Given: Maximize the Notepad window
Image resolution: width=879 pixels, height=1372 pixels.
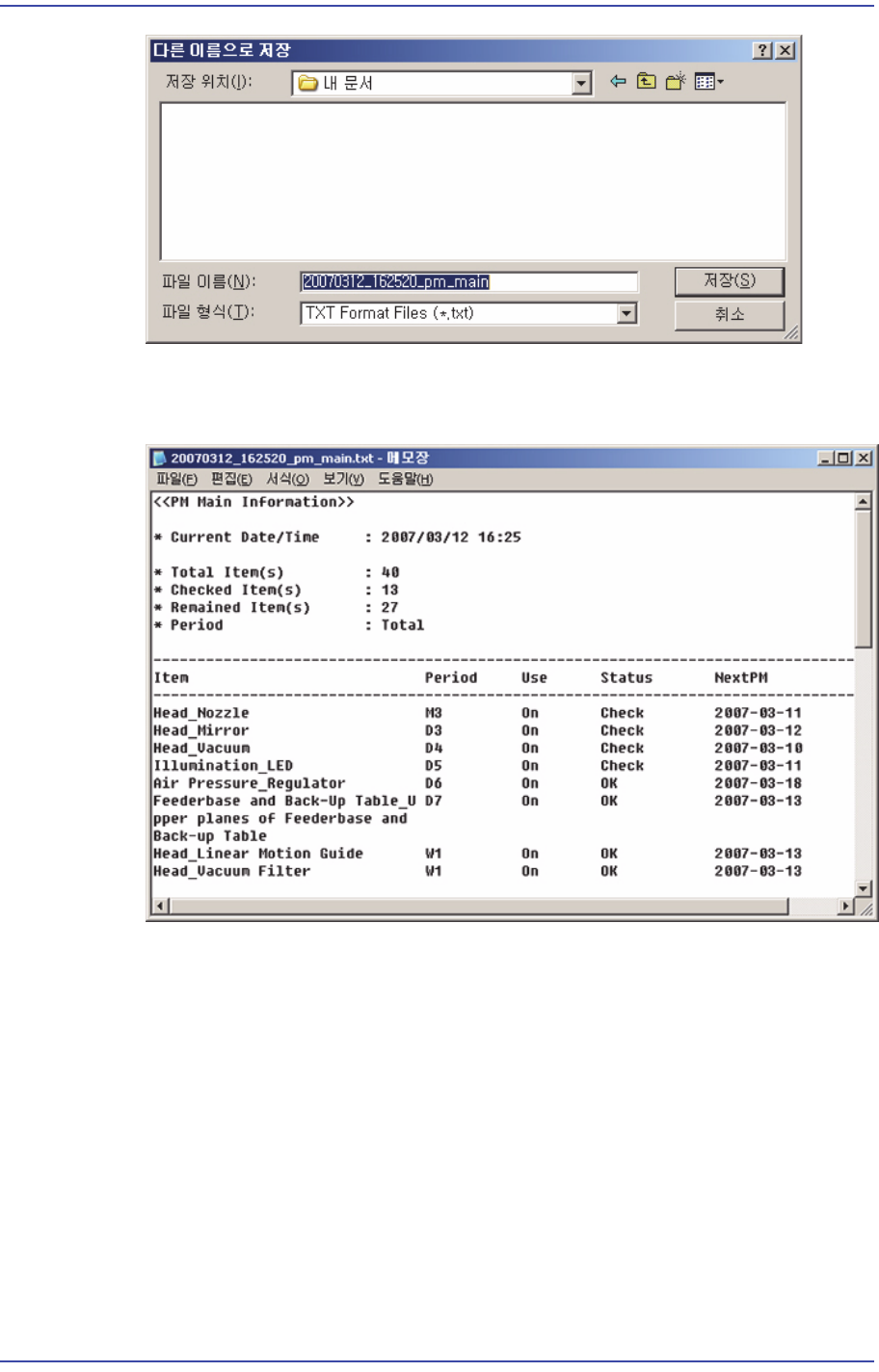Looking at the screenshot, I should 844,459.
